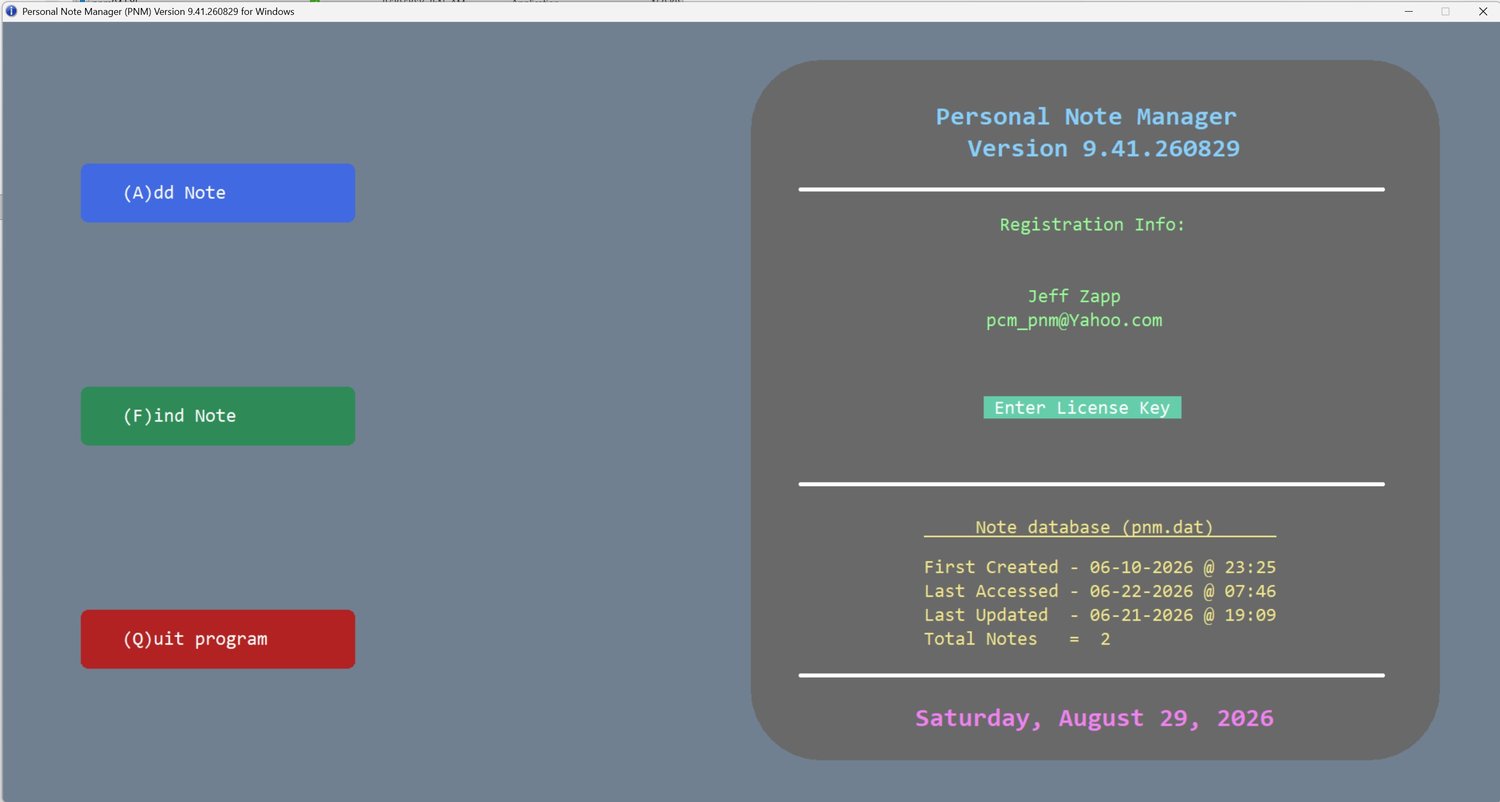
Task: Click the window title bar text
Action: (x=158, y=11)
